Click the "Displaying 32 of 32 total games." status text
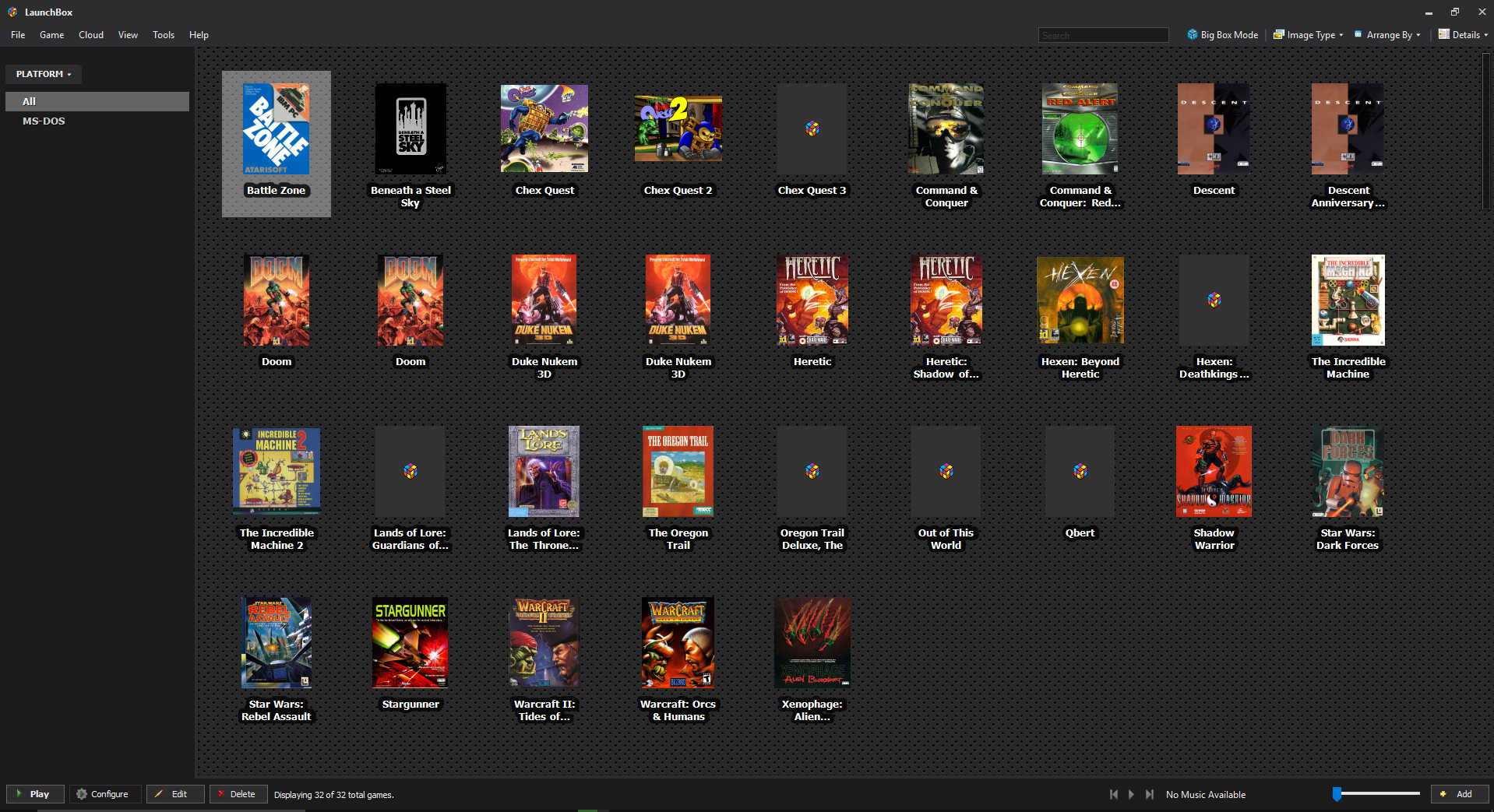This screenshot has width=1494, height=812. tap(334, 795)
